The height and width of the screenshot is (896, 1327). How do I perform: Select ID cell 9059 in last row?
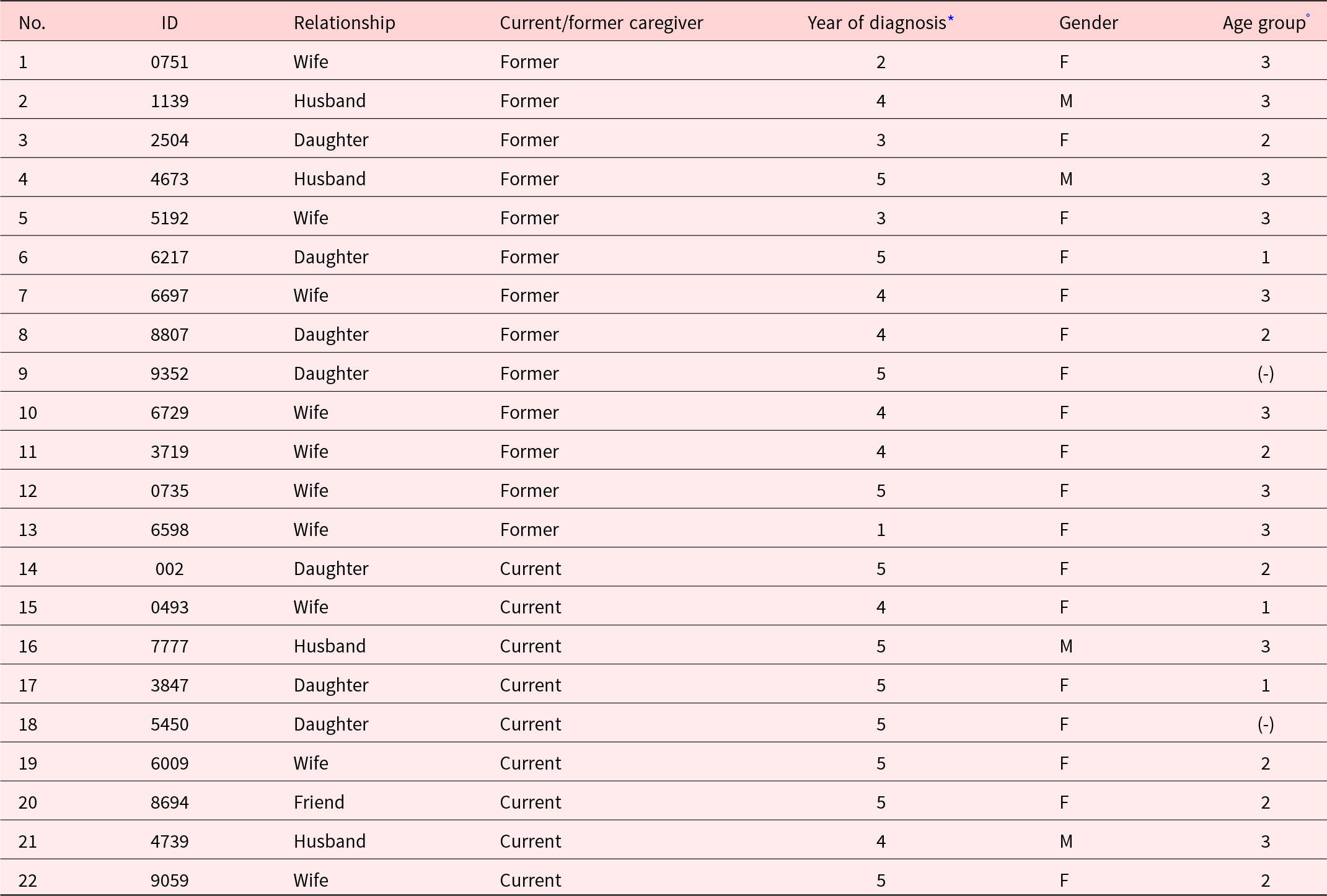click(x=169, y=881)
